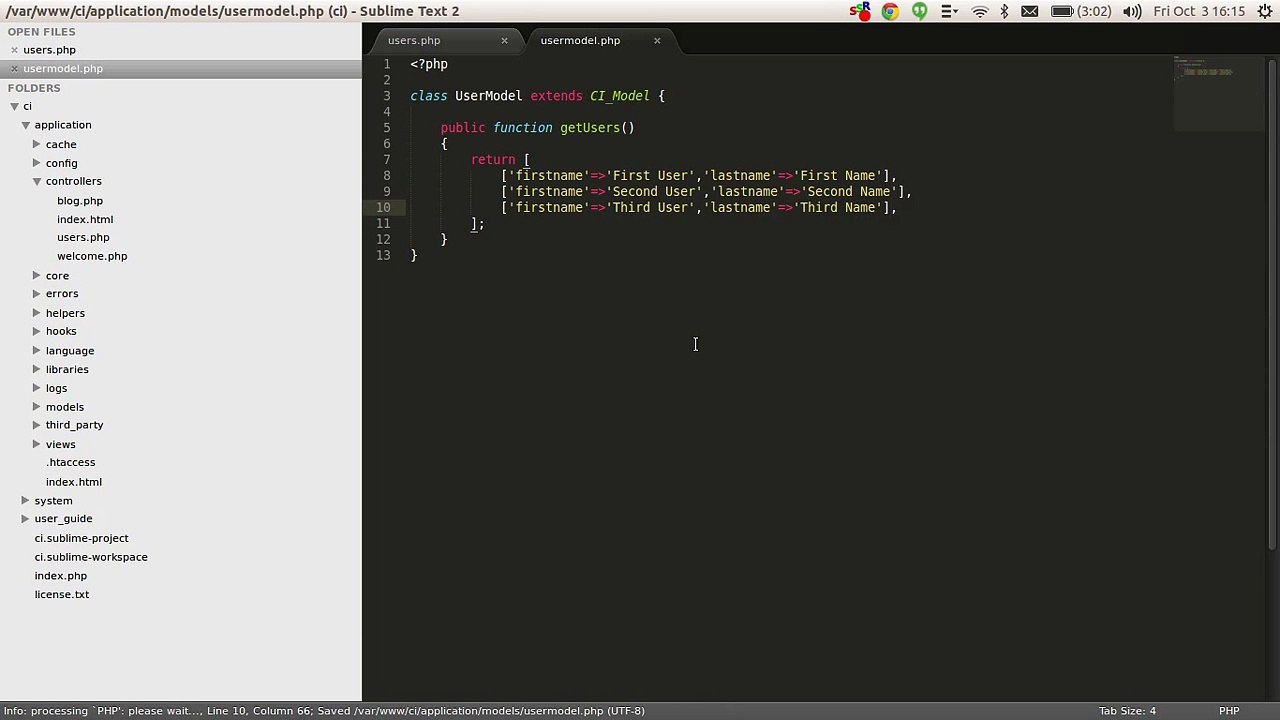
Task: Place cursor on line 9 Second User
Action: pyautogui.click(x=656, y=192)
